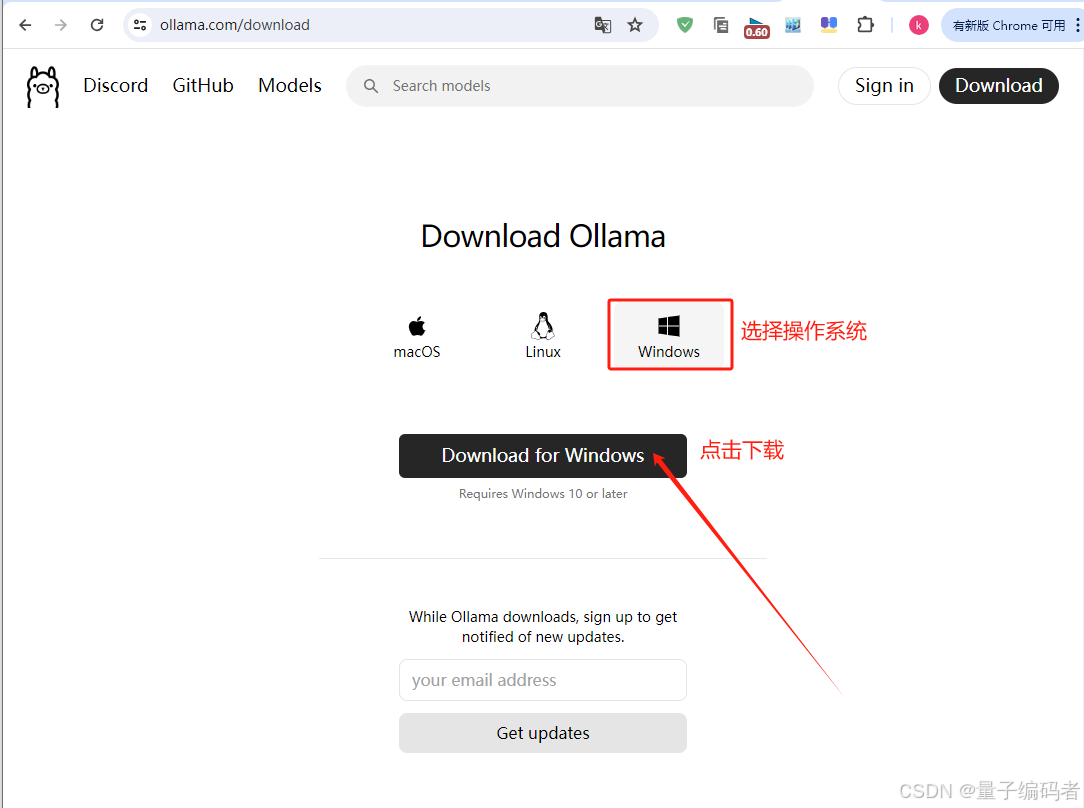The image size is (1084, 808).
Task: Open the blue picture extension icon
Action: [792, 26]
